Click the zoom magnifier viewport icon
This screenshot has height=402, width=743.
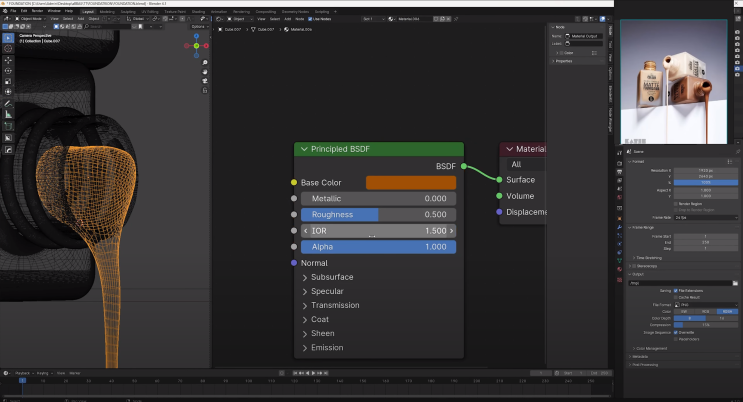[204, 63]
